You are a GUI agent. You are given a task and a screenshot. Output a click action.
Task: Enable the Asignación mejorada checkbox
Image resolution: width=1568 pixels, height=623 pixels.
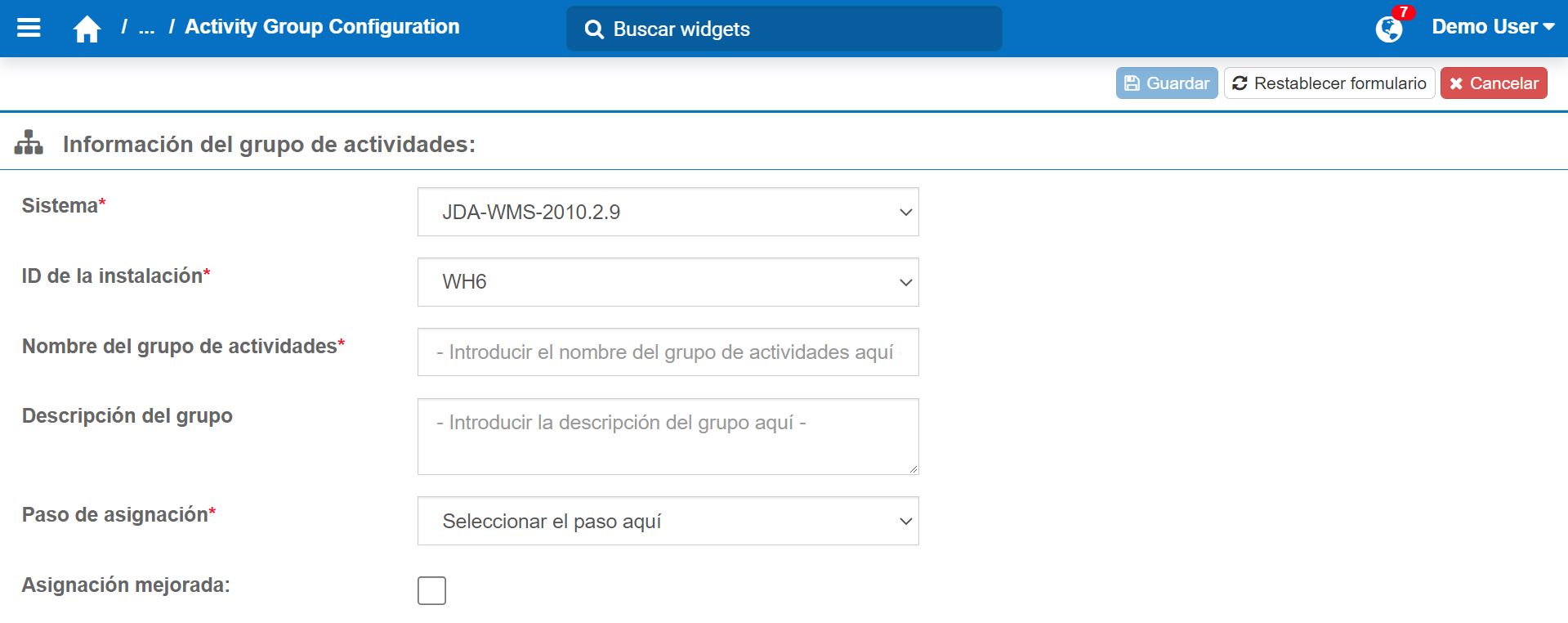click(431, 590)
